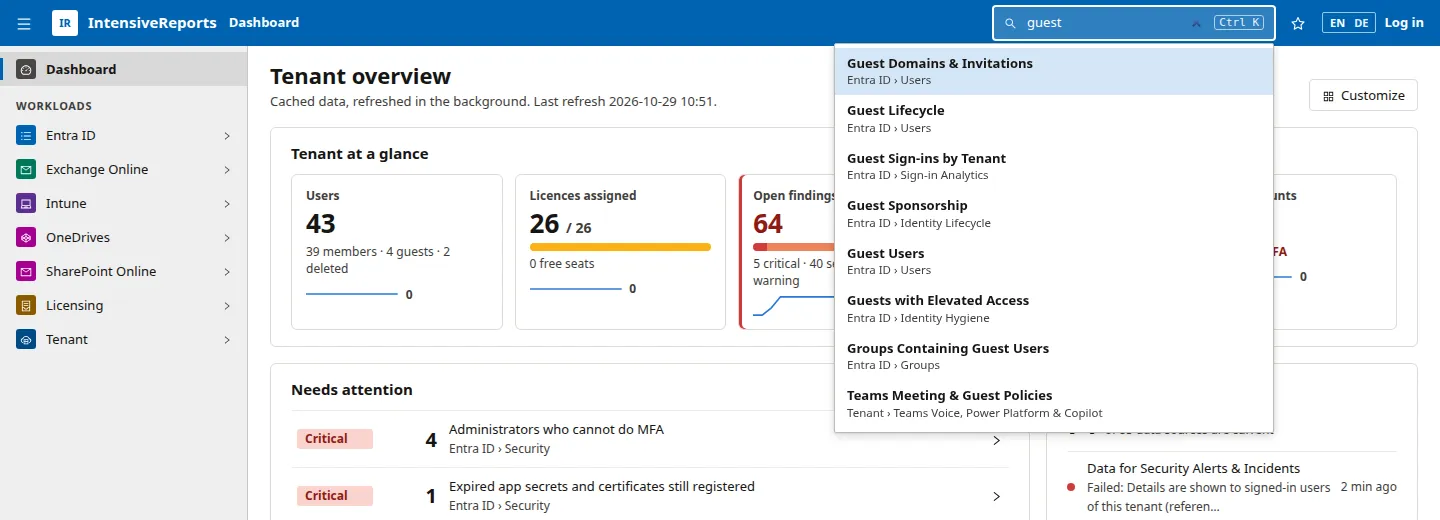The width and height of the screenshot is (1440, 520).
Task: Click the open findings severity bar
Action: pyautogui.click(x=794, y=247)
